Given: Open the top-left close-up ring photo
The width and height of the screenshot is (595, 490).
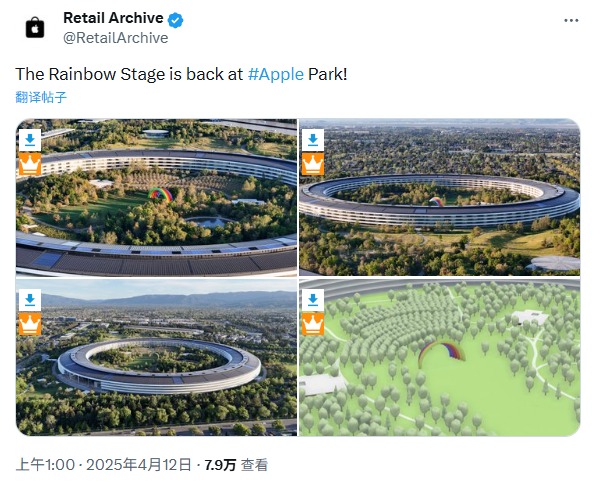Looking at the screenshot, I should (x=156, y=197).
